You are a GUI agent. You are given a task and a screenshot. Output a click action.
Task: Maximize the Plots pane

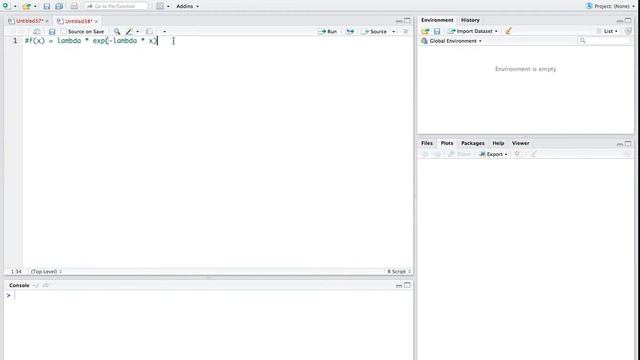[628, 144]
